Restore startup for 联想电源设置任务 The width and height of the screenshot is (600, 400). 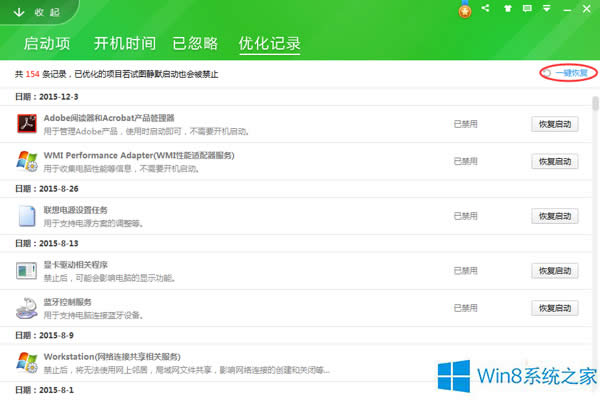pyautogui.click(x=555, y=216)
